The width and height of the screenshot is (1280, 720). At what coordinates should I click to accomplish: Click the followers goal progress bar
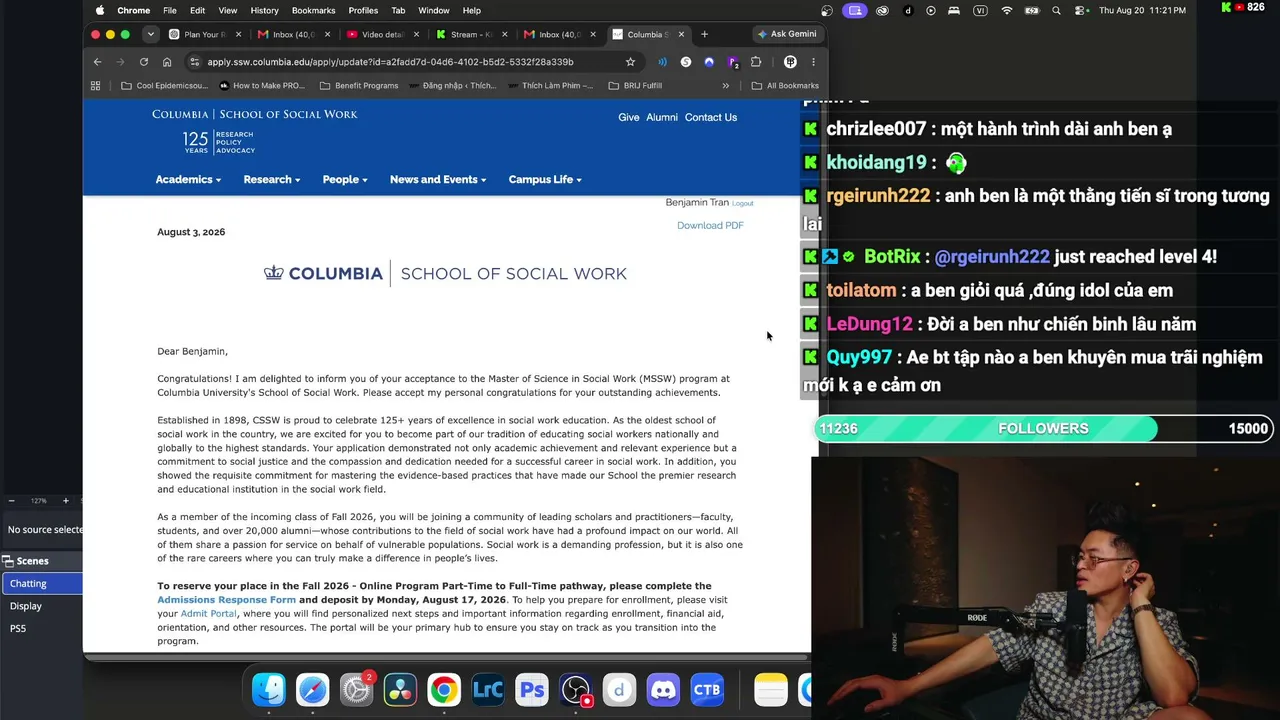click(1044, 429)
